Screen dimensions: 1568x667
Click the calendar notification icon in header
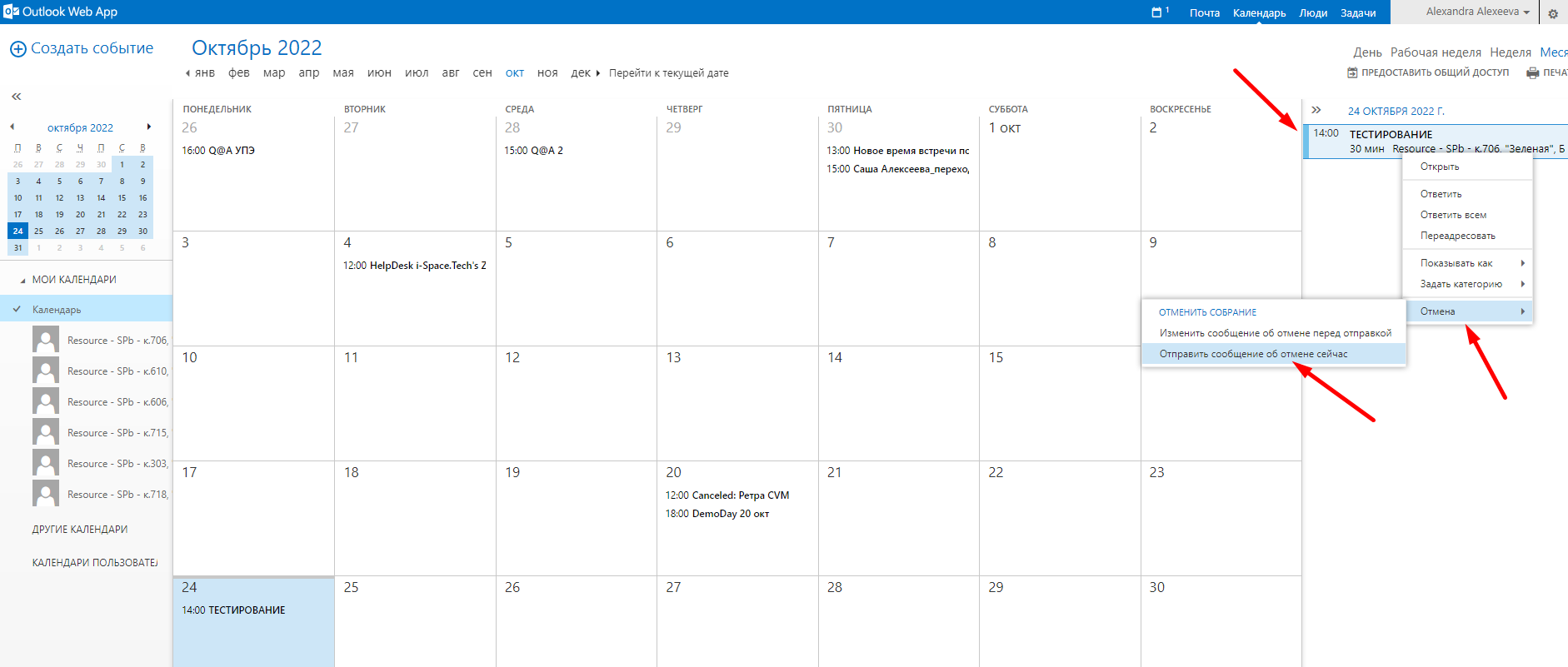point(1156,12)
